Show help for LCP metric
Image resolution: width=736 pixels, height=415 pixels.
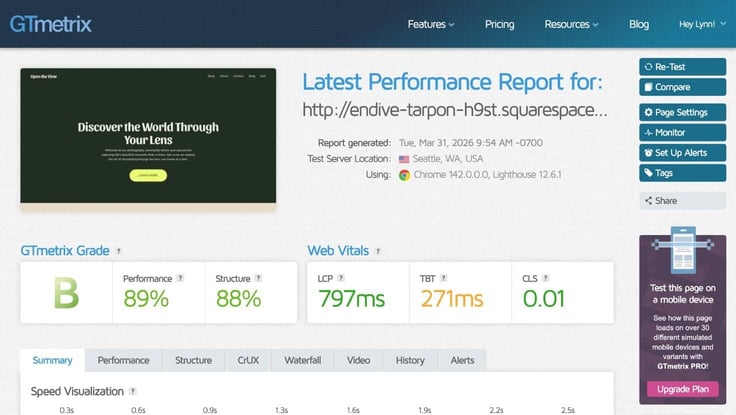(341, 278)
